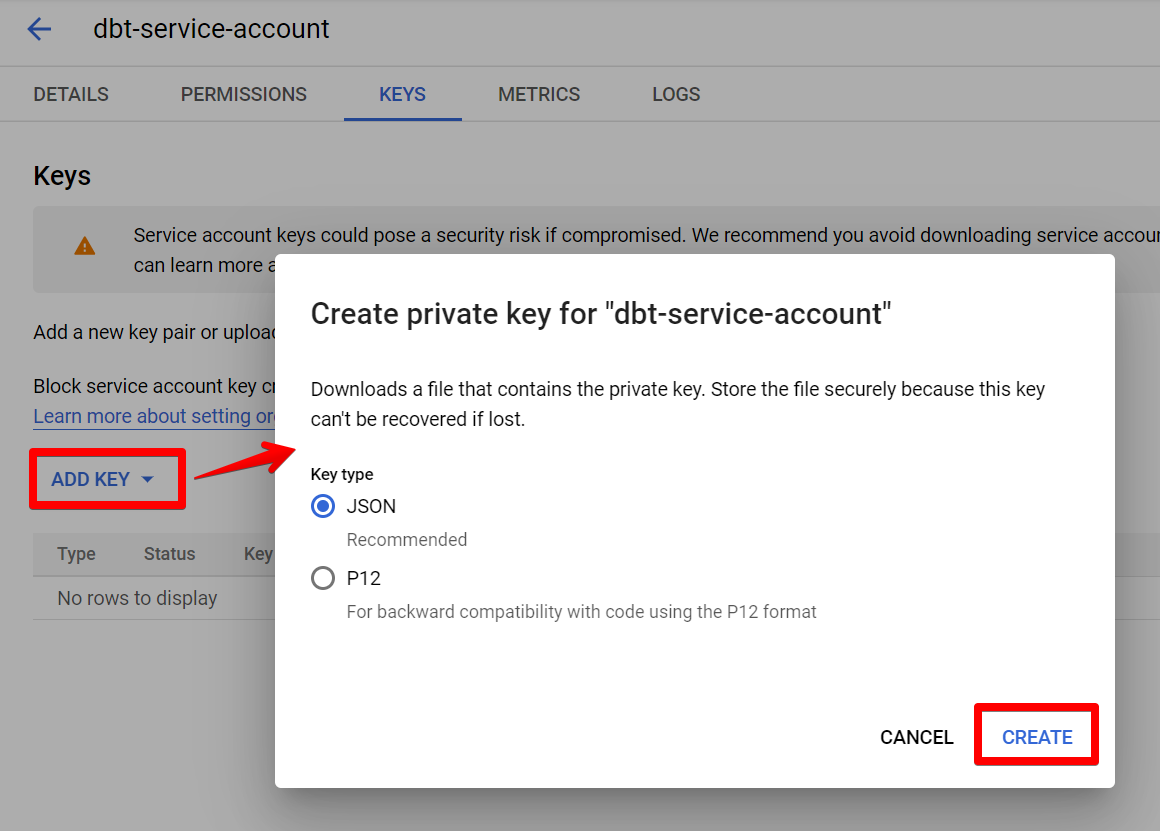Click the 'No rows to display' row
The width and height of the screenshot is (1160, 831).
coord(137,598)
